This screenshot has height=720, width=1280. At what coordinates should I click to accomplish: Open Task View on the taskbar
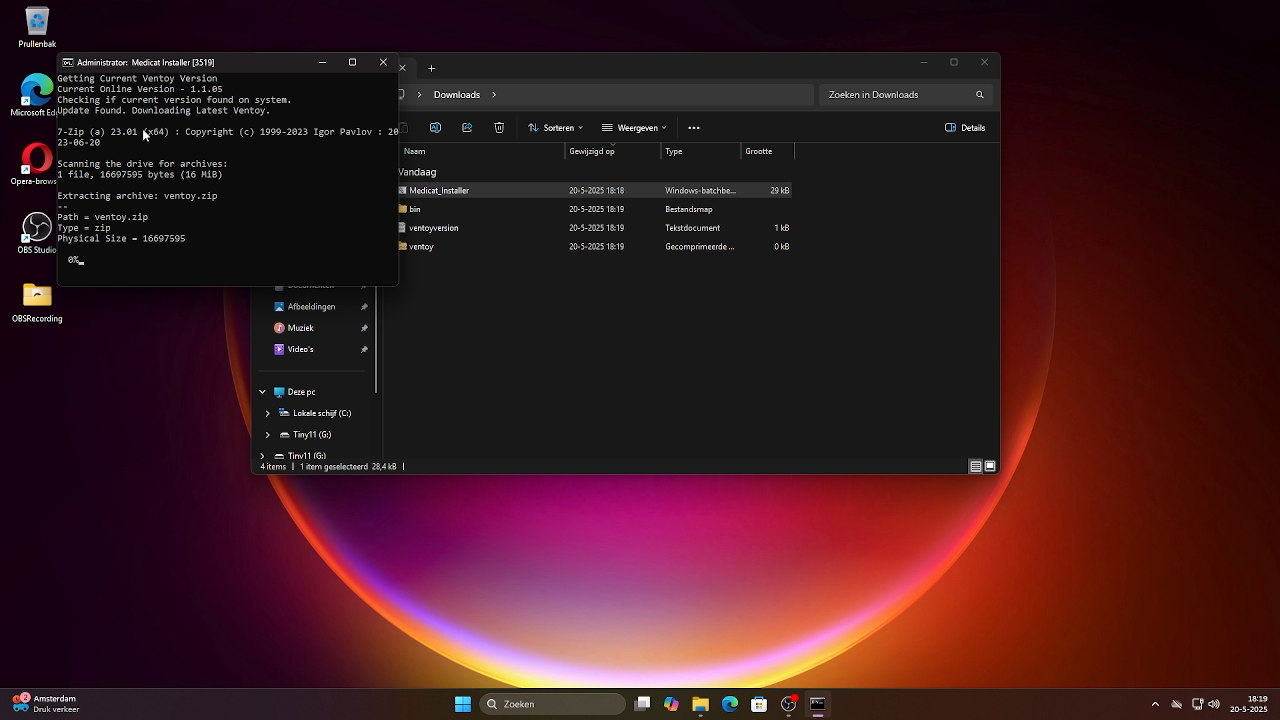coord(643,704)
